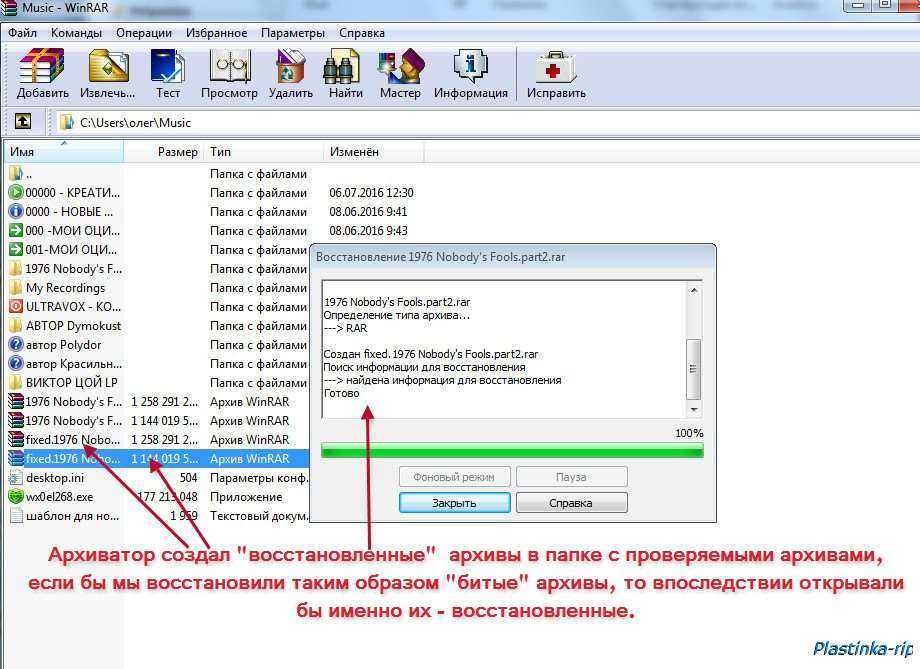920x669 pixels.
Task: Click the Пауза button
Action: tap(571, 477)
